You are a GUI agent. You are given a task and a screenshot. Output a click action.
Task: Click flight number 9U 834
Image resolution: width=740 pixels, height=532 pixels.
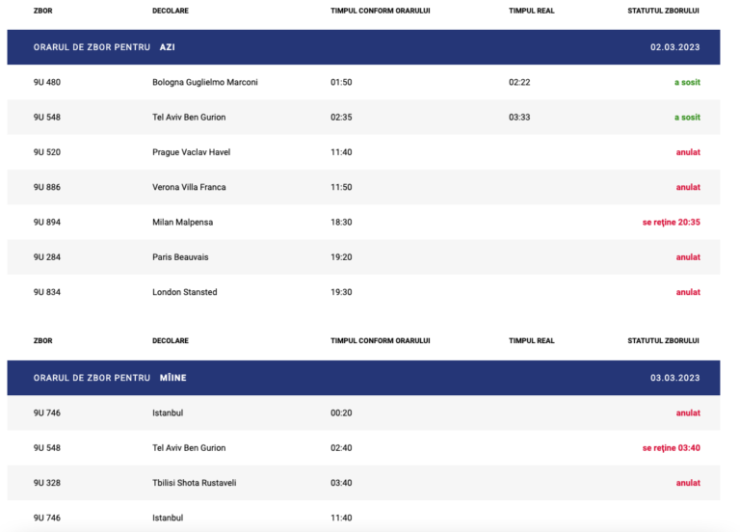(47, 292)
